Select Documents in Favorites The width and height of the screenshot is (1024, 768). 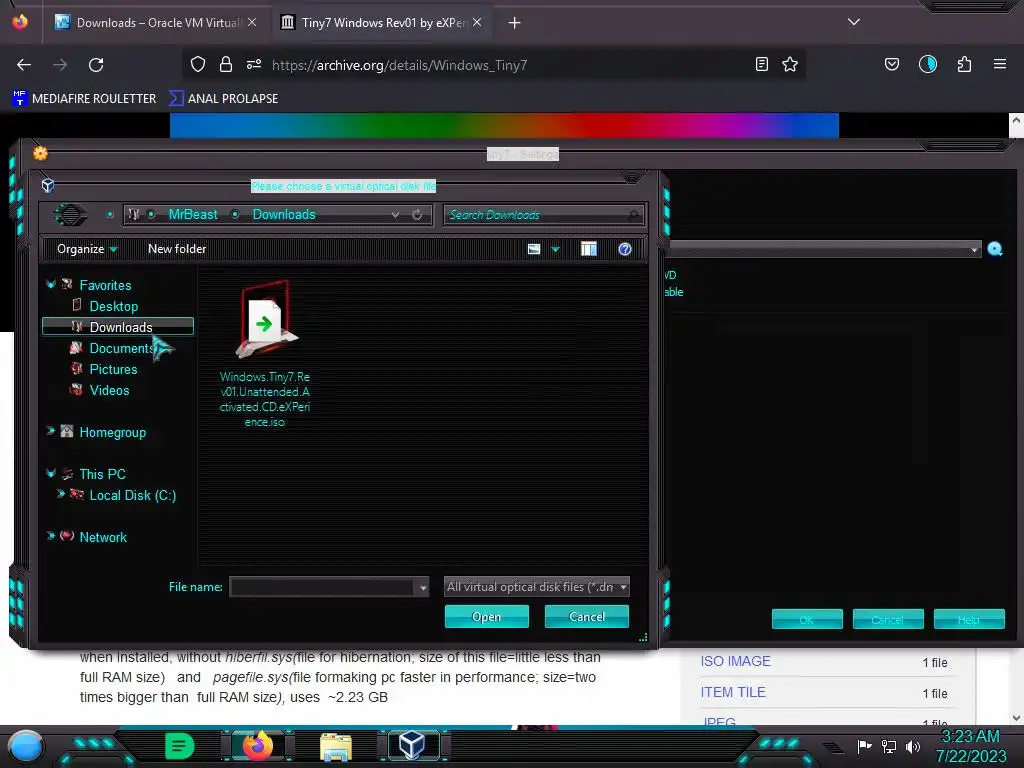click(121, 348)
